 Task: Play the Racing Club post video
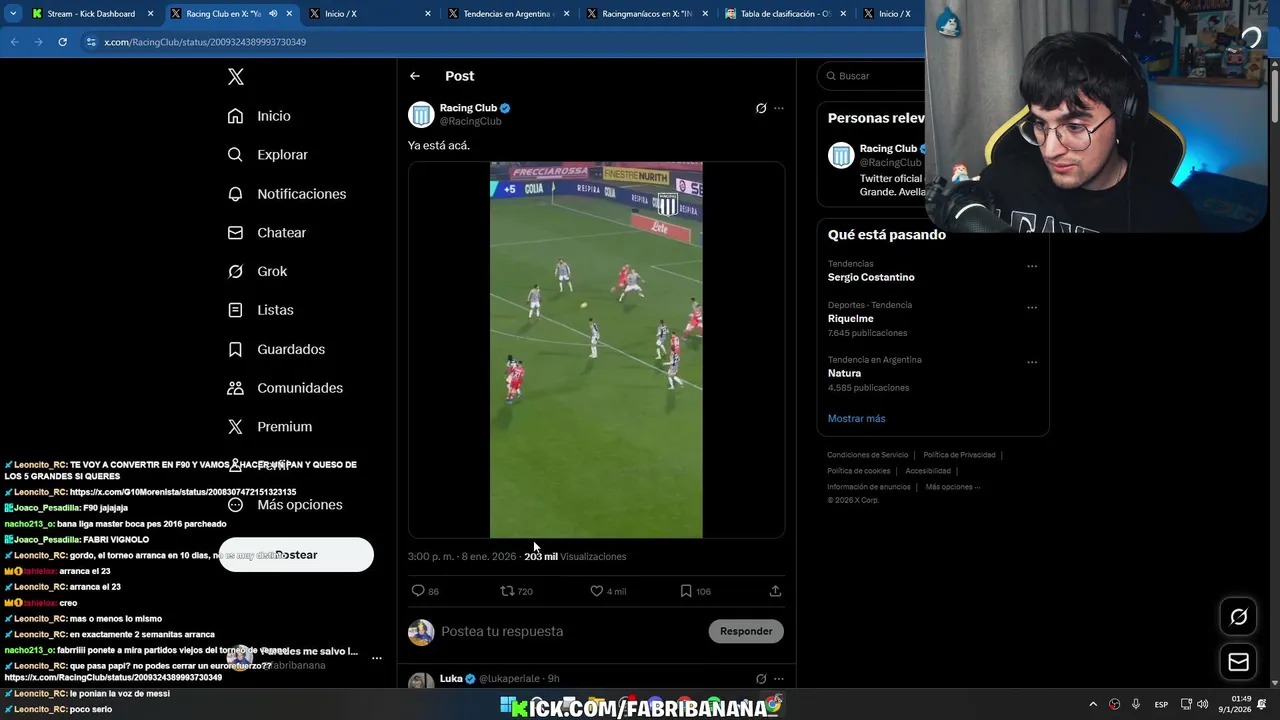click(596, 350)
